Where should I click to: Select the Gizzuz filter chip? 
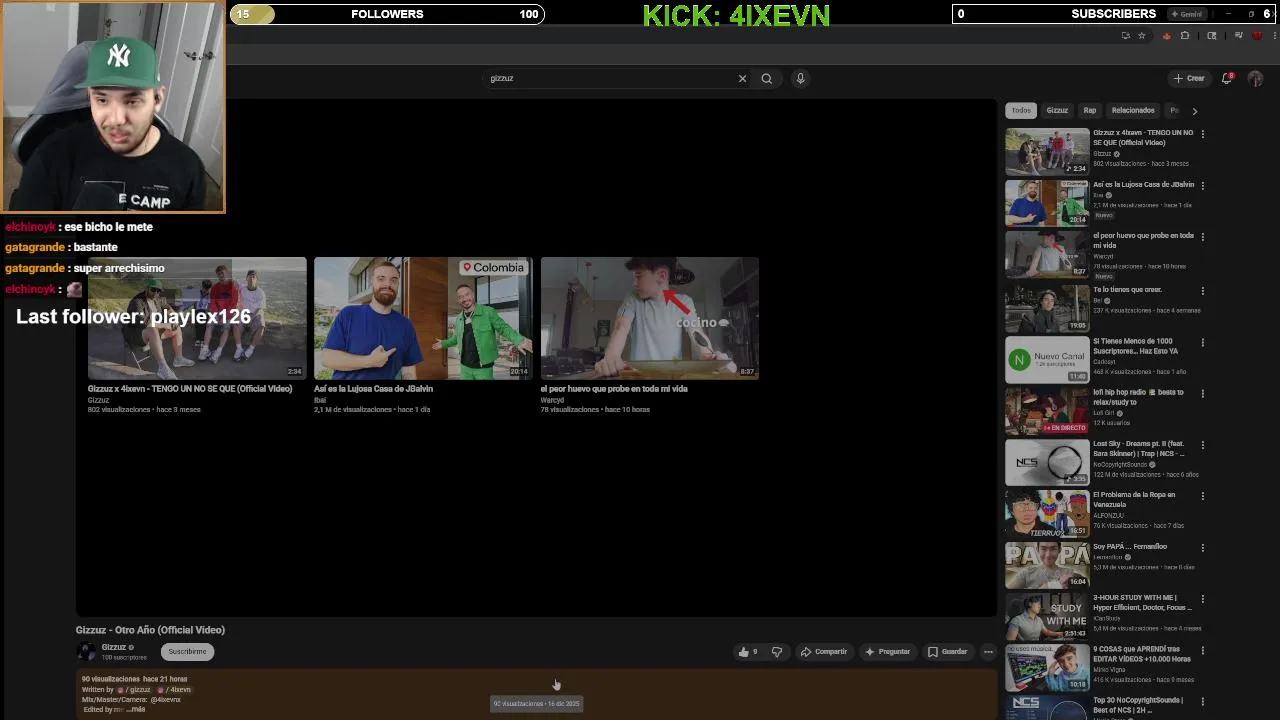coord(1057,110)
